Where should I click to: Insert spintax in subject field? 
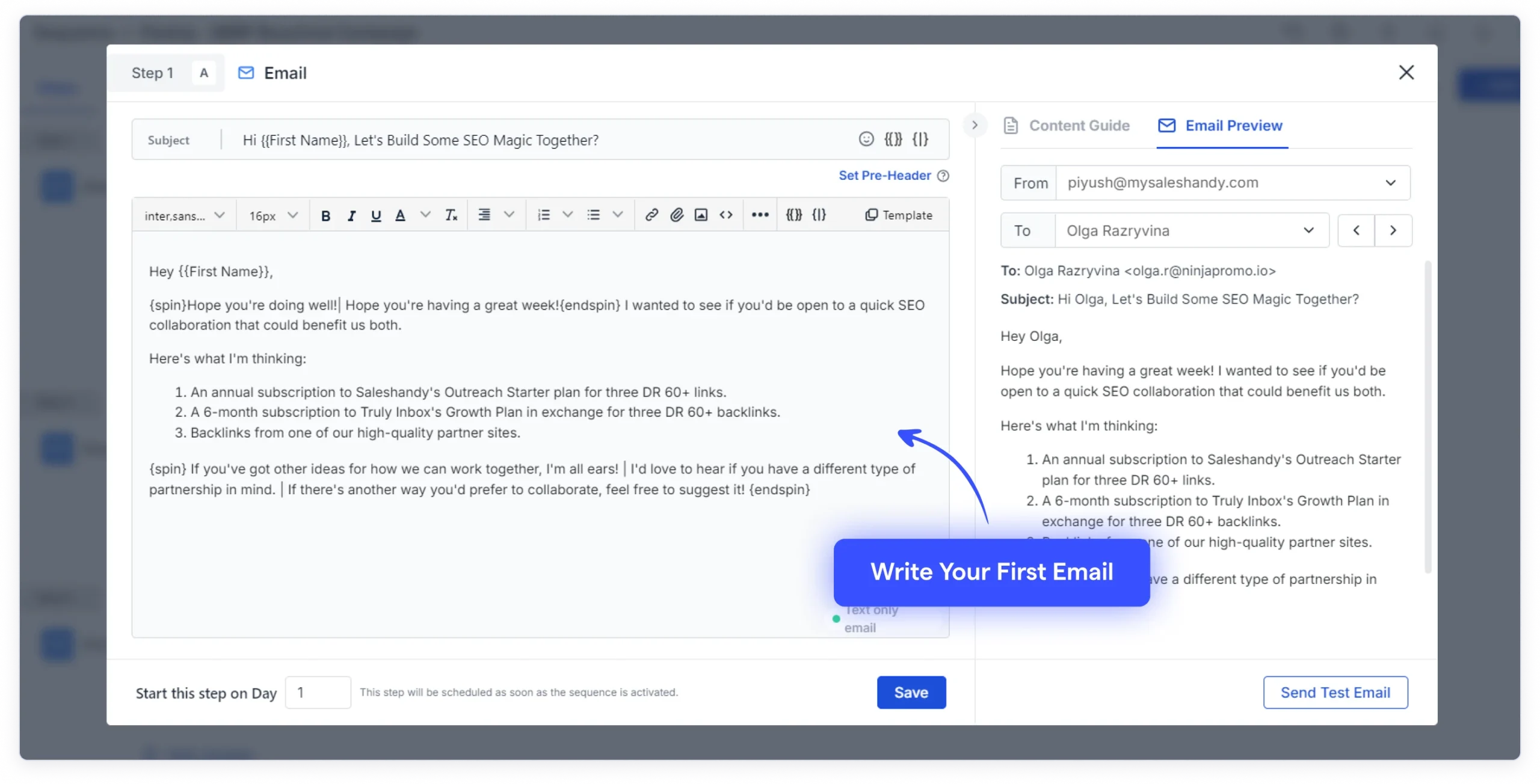coord(920,139)
